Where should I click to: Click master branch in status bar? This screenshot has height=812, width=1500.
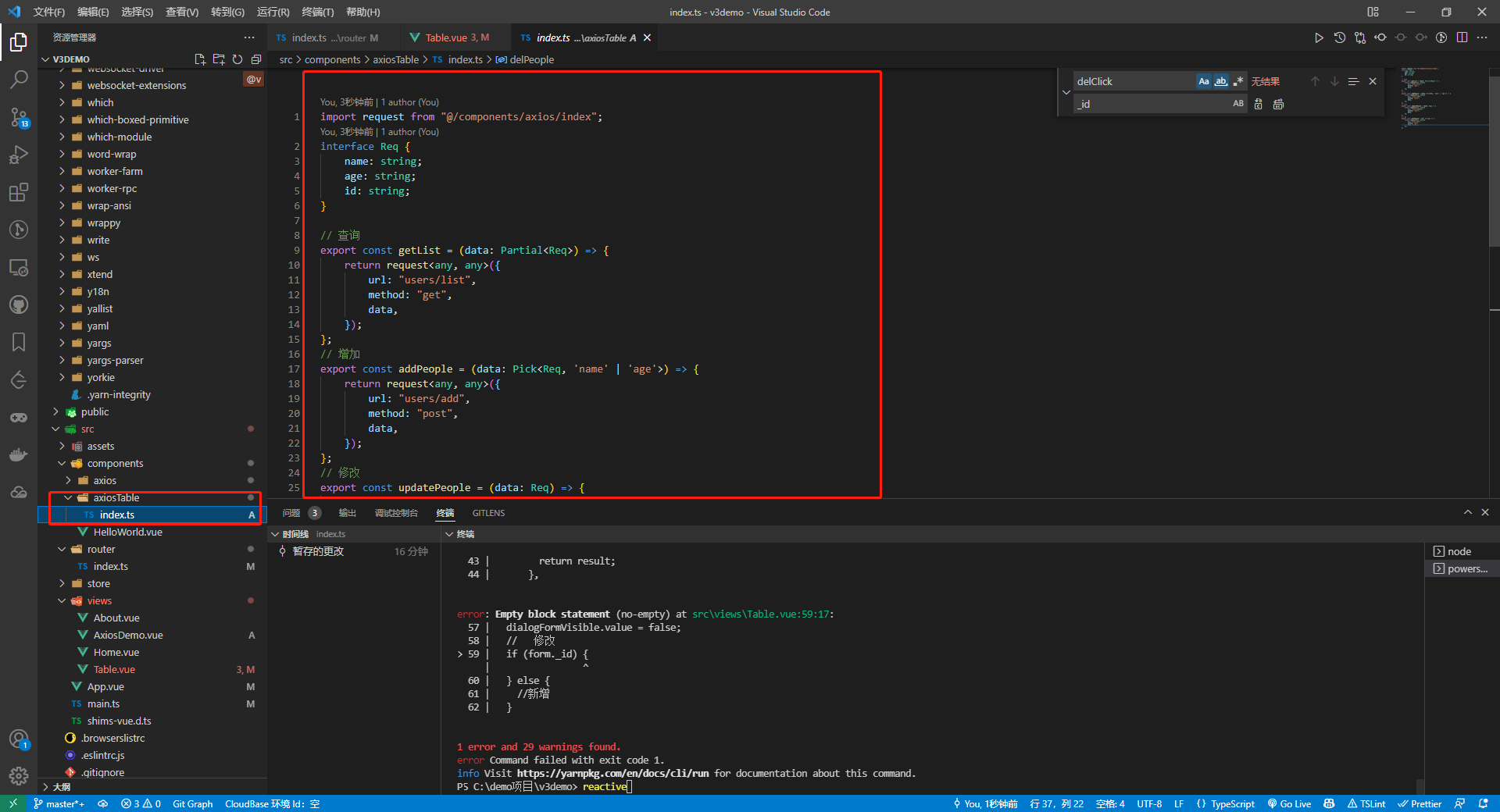(59, 803)
